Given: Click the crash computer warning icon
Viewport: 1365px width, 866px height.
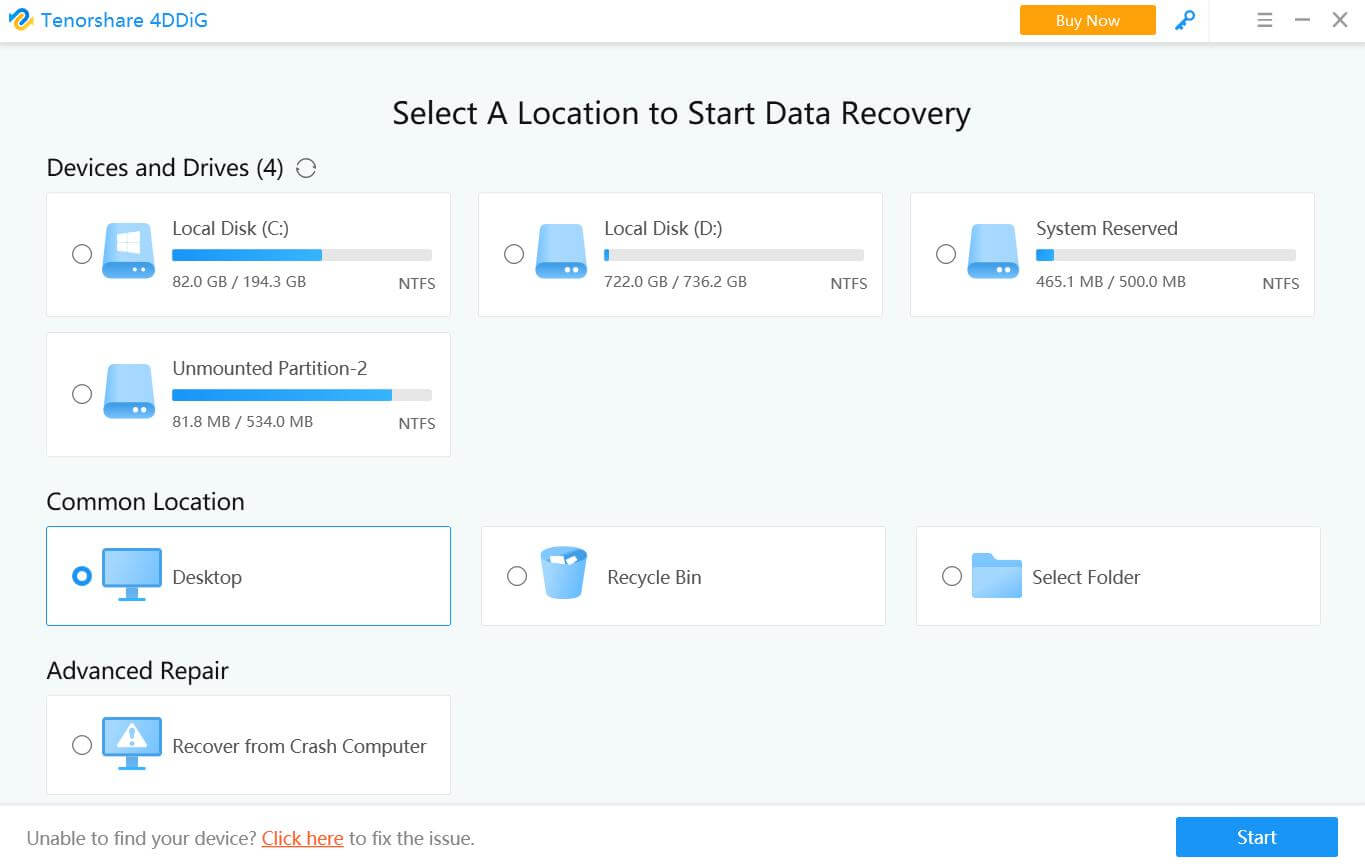Looking at the screenshot, I should (x=131, y=743).
